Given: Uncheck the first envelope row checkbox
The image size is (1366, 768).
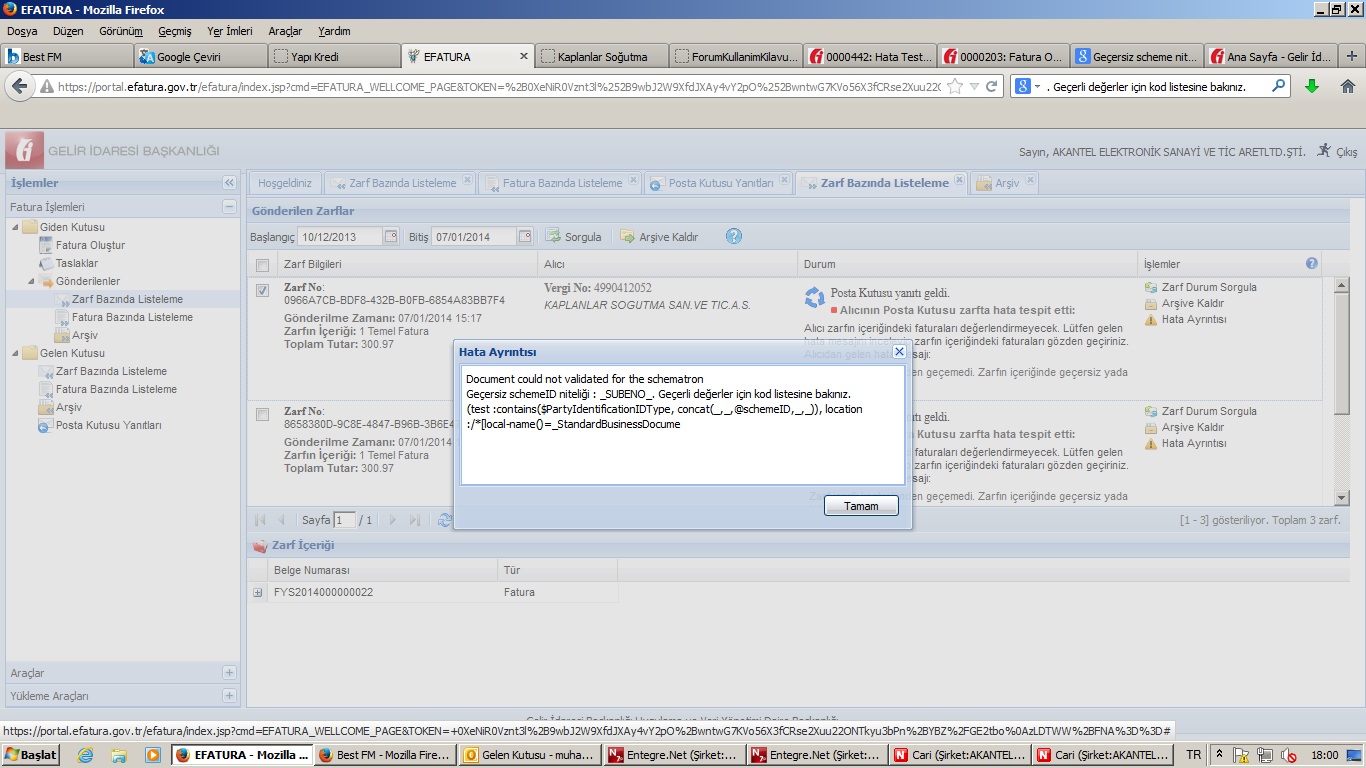Looking at the screenshot, I should coord(262,291).
